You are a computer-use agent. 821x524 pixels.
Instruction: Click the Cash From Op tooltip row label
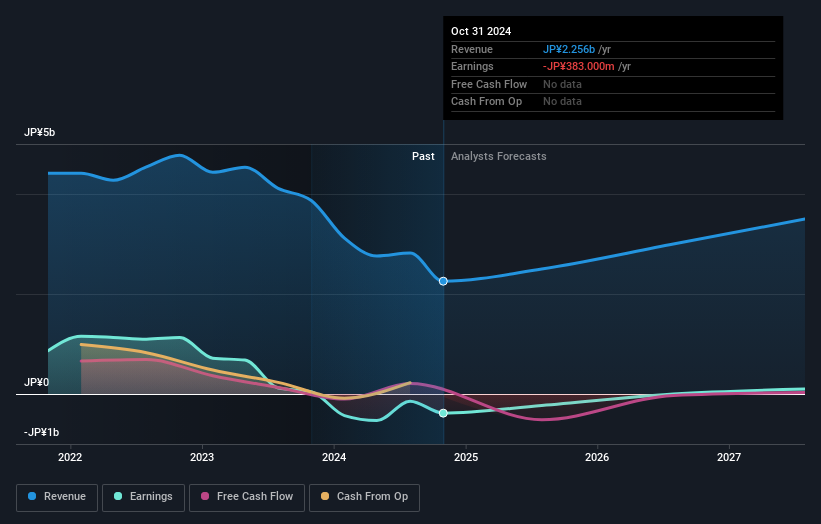(486, 102)
